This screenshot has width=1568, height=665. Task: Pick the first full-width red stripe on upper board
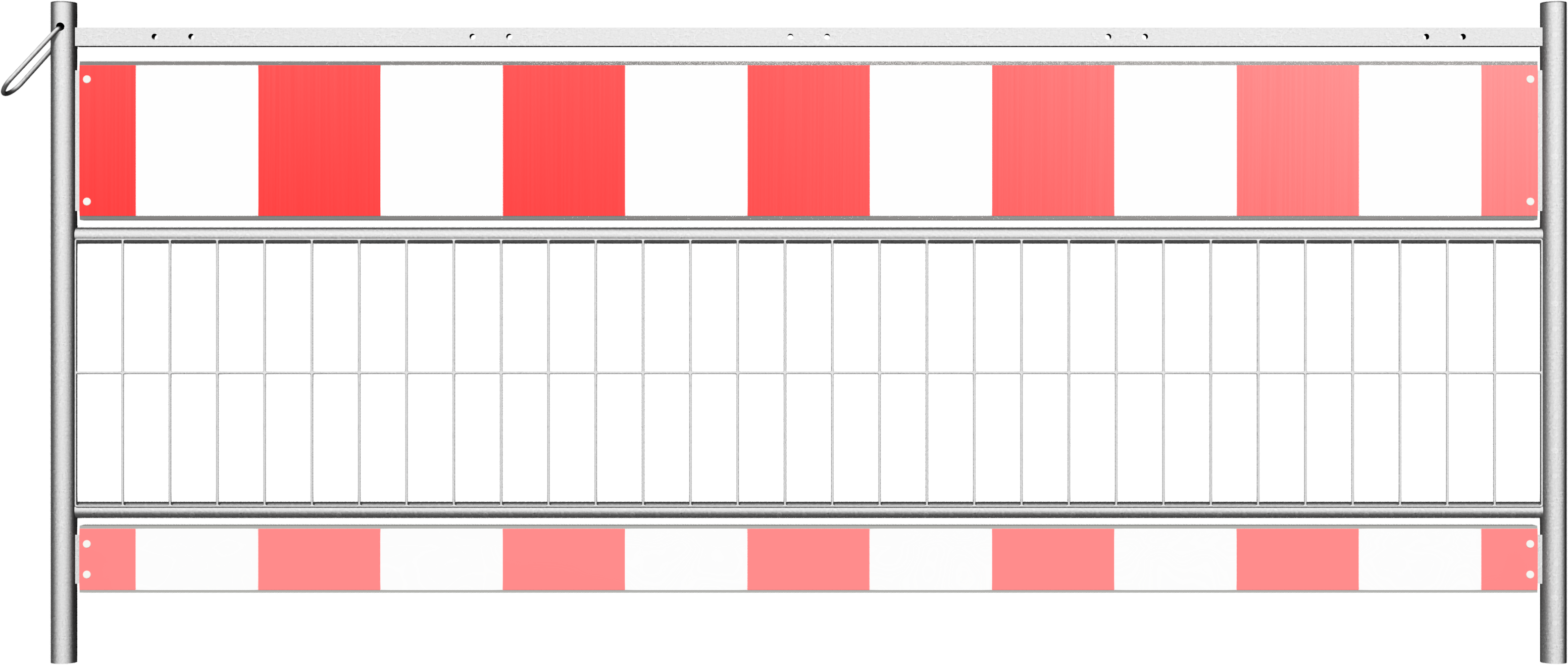point(320,140)
